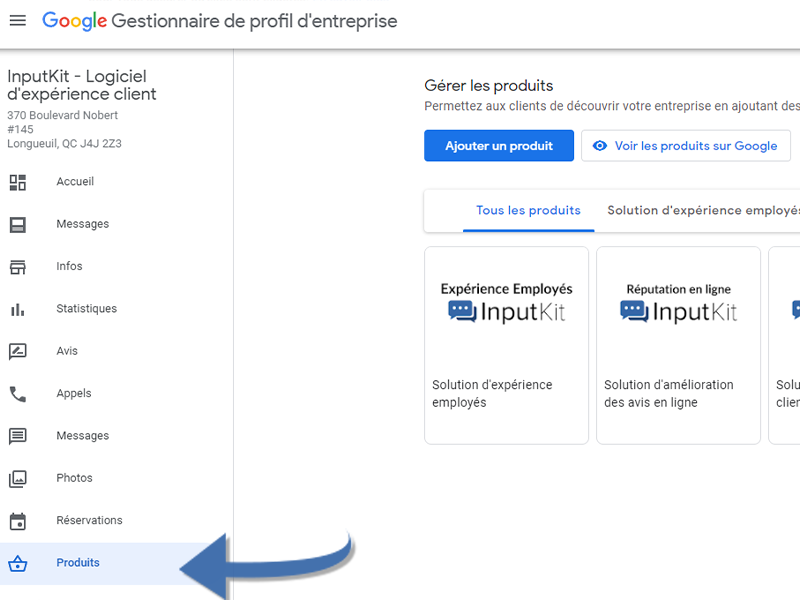This screenshot has height=600, width=800.
Task: Switch to Solution d'expérience employés tab
Action: point(703,210)
